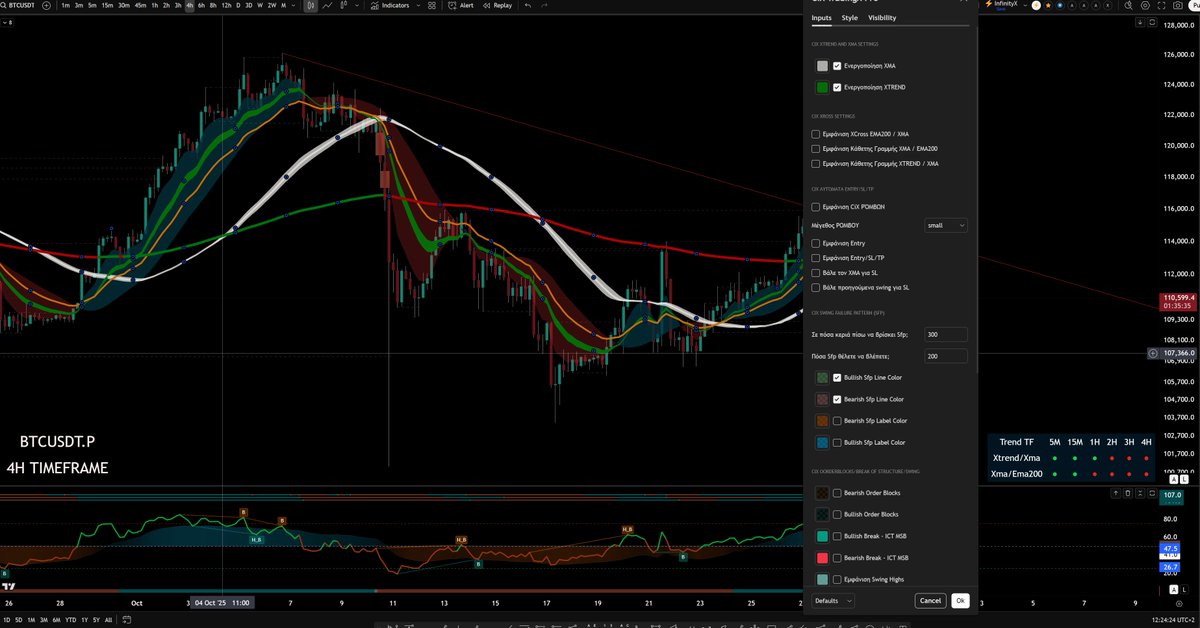
Task: Open Μέγεθος ΡΟΜΒΟΥ small dropdown
Action: tap(946, 226)
